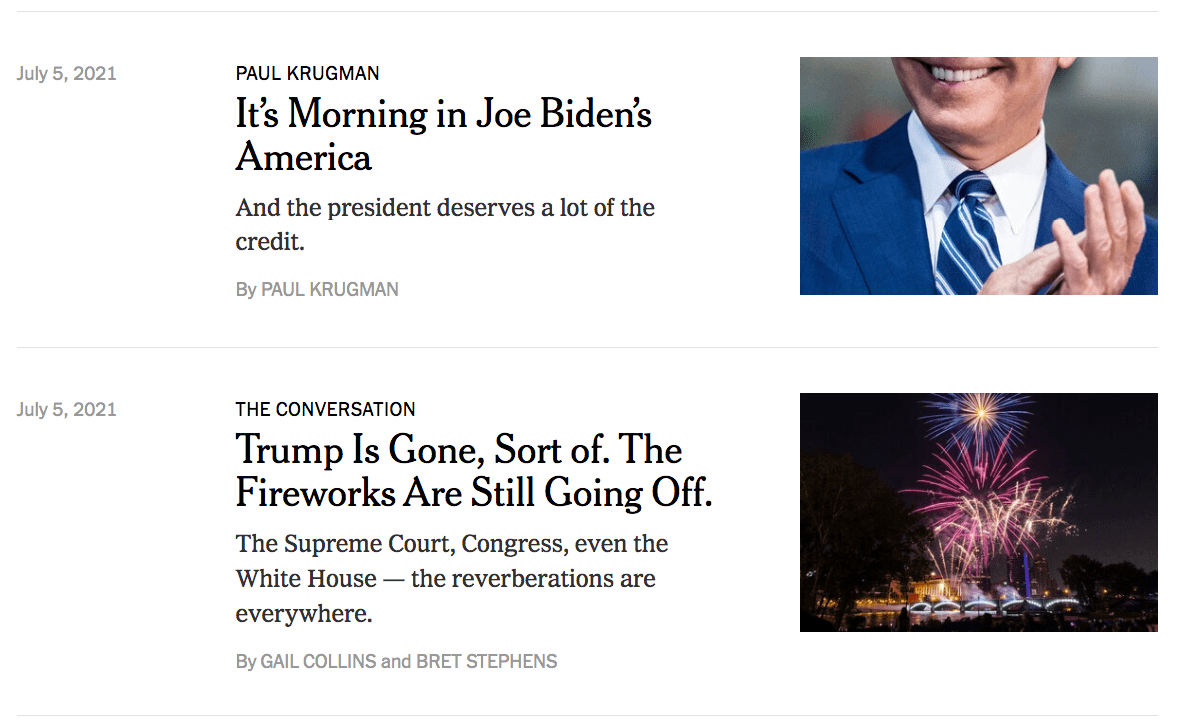The image size is (1193, 721).
Task: Click the July 5, 2021 date beside The Conversation
Action: pyautogui.click(x=66, y=410)
